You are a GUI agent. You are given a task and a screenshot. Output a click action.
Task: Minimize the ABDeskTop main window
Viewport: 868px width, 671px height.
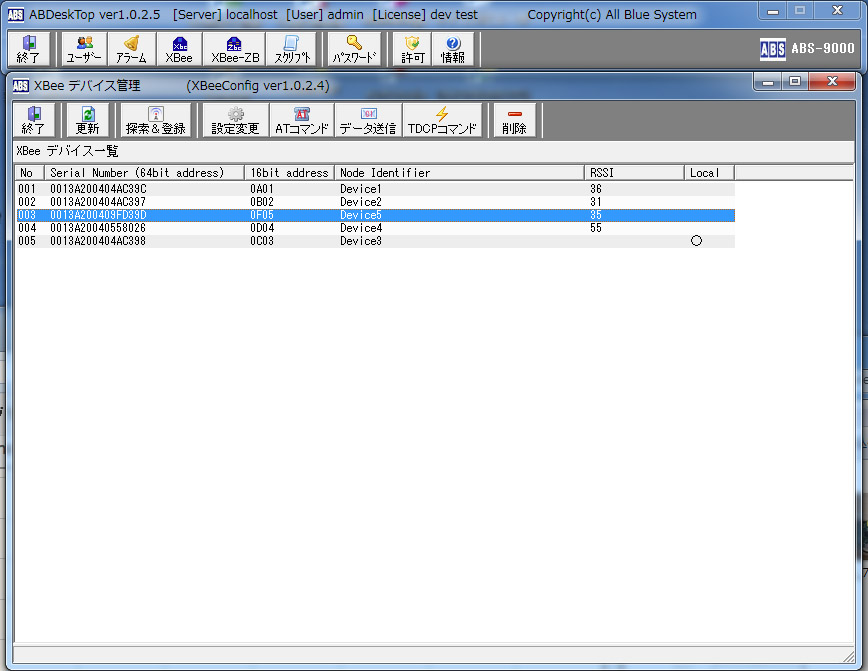coord(773,11)
